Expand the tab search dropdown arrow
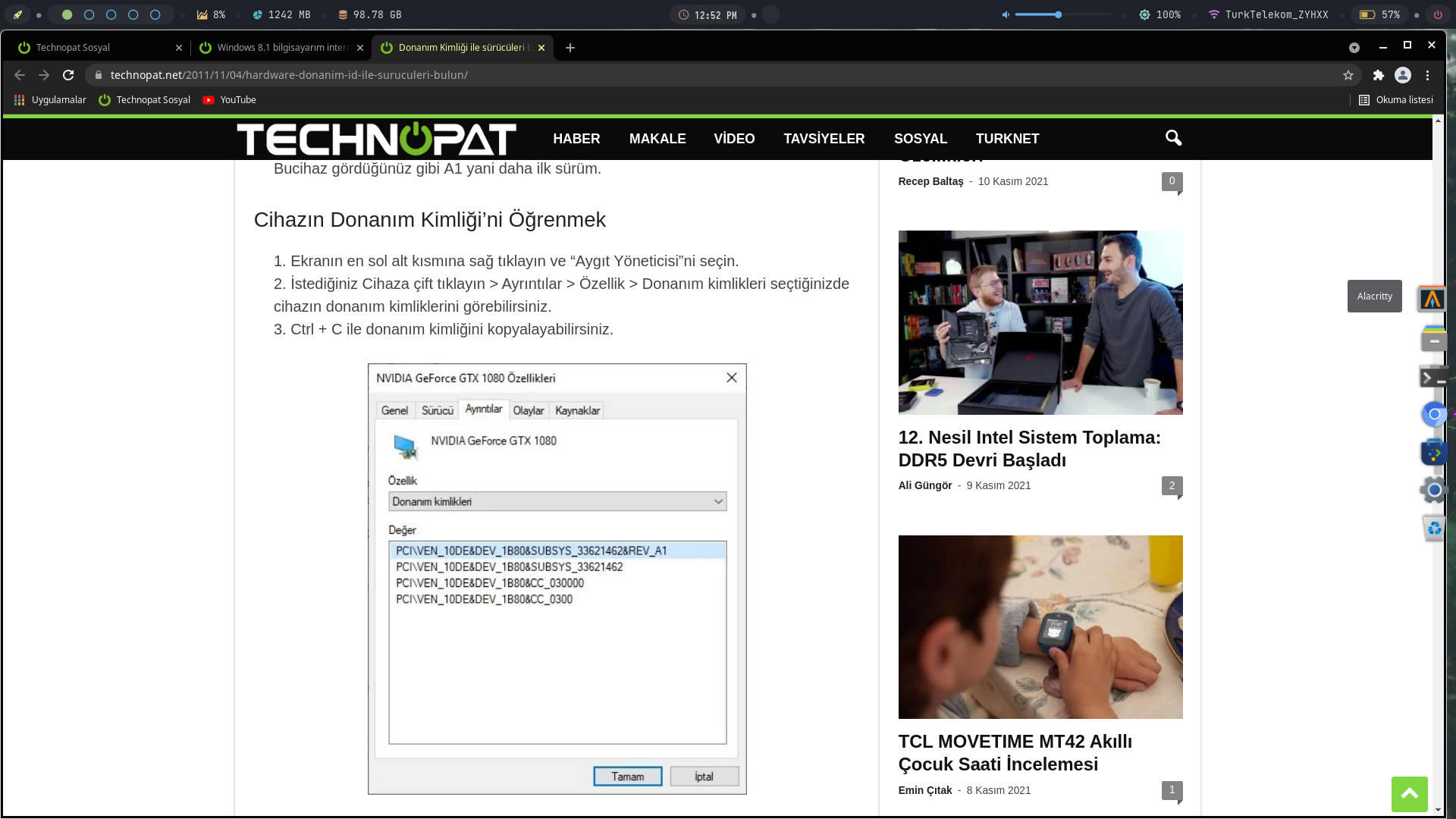Screen dimensions: 1456x819 (1354, 48)
